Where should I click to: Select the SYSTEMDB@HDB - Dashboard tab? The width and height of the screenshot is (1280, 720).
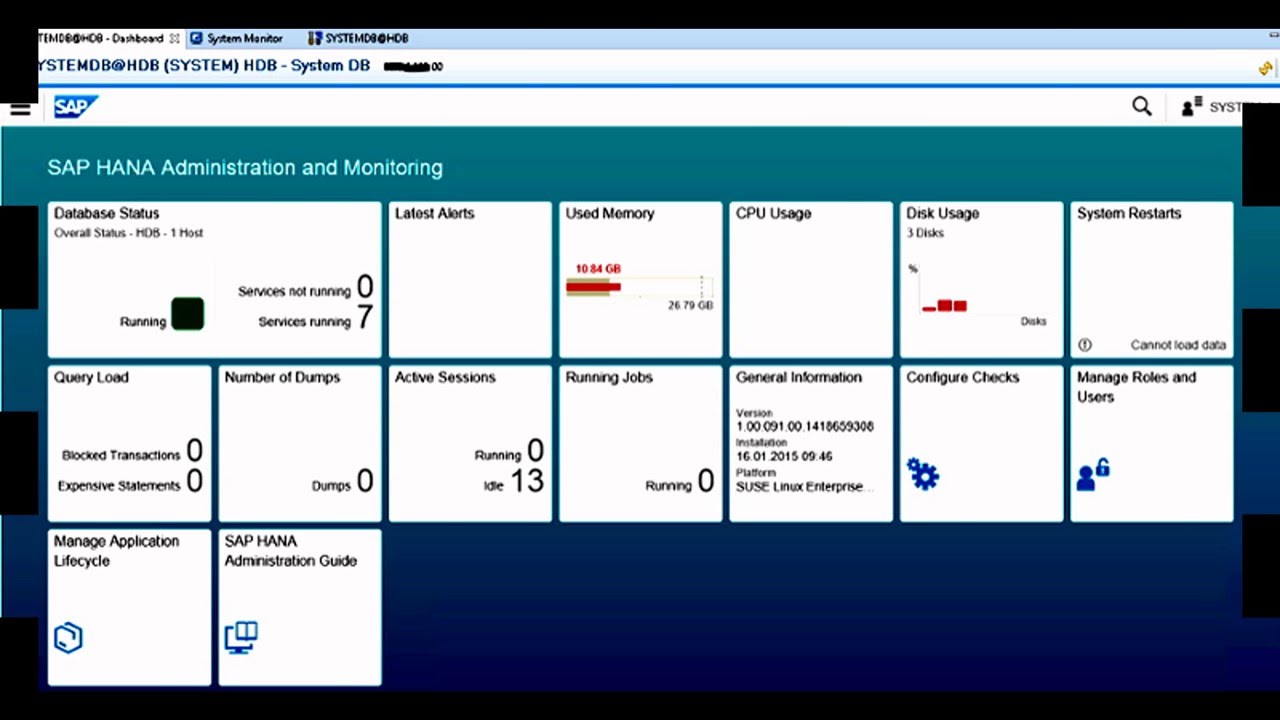click(x=101, y=38)
